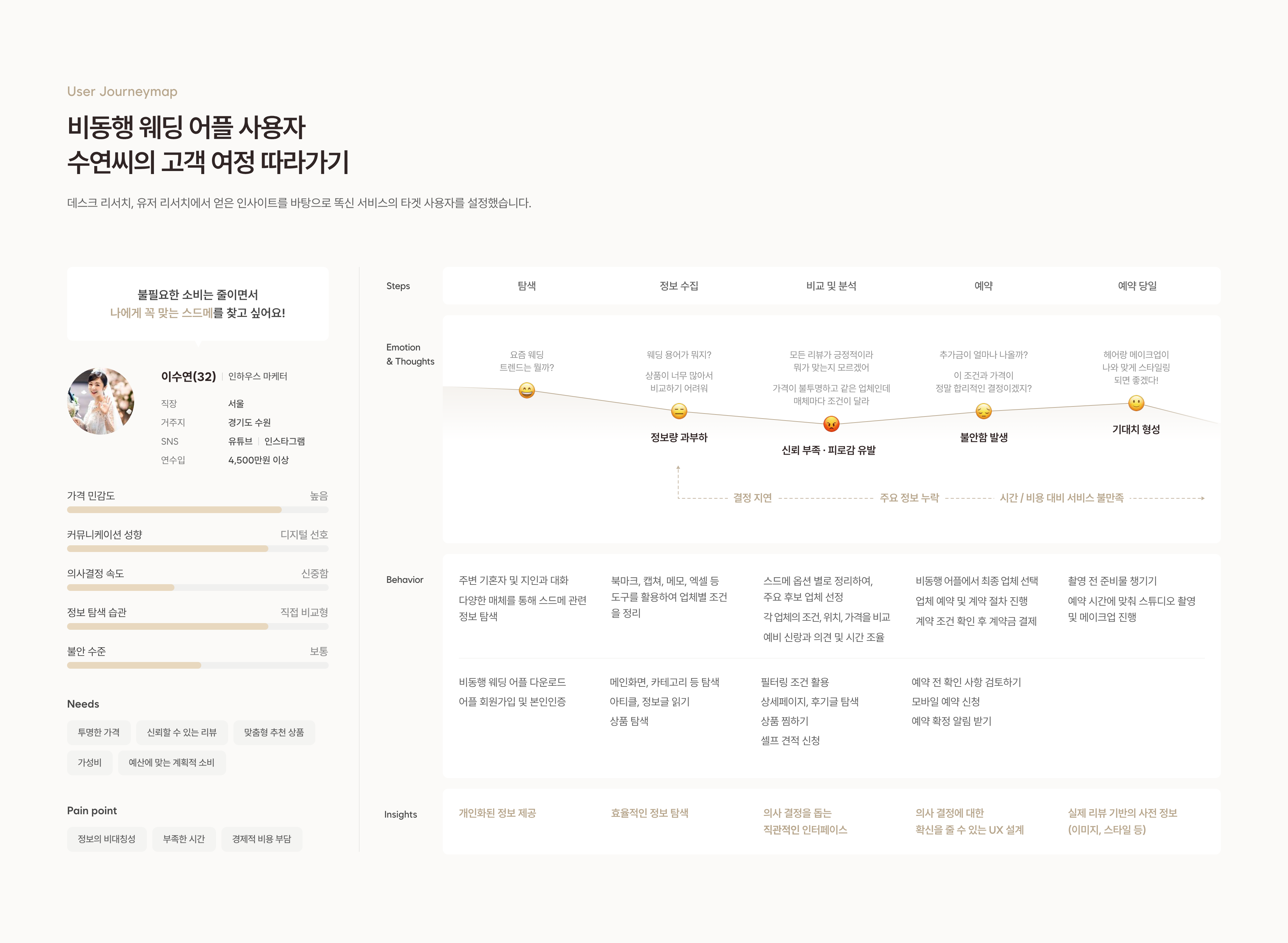Click the 디지털 선호 value label
This screenshot has height=943, width=1288.
click(304, 534)
